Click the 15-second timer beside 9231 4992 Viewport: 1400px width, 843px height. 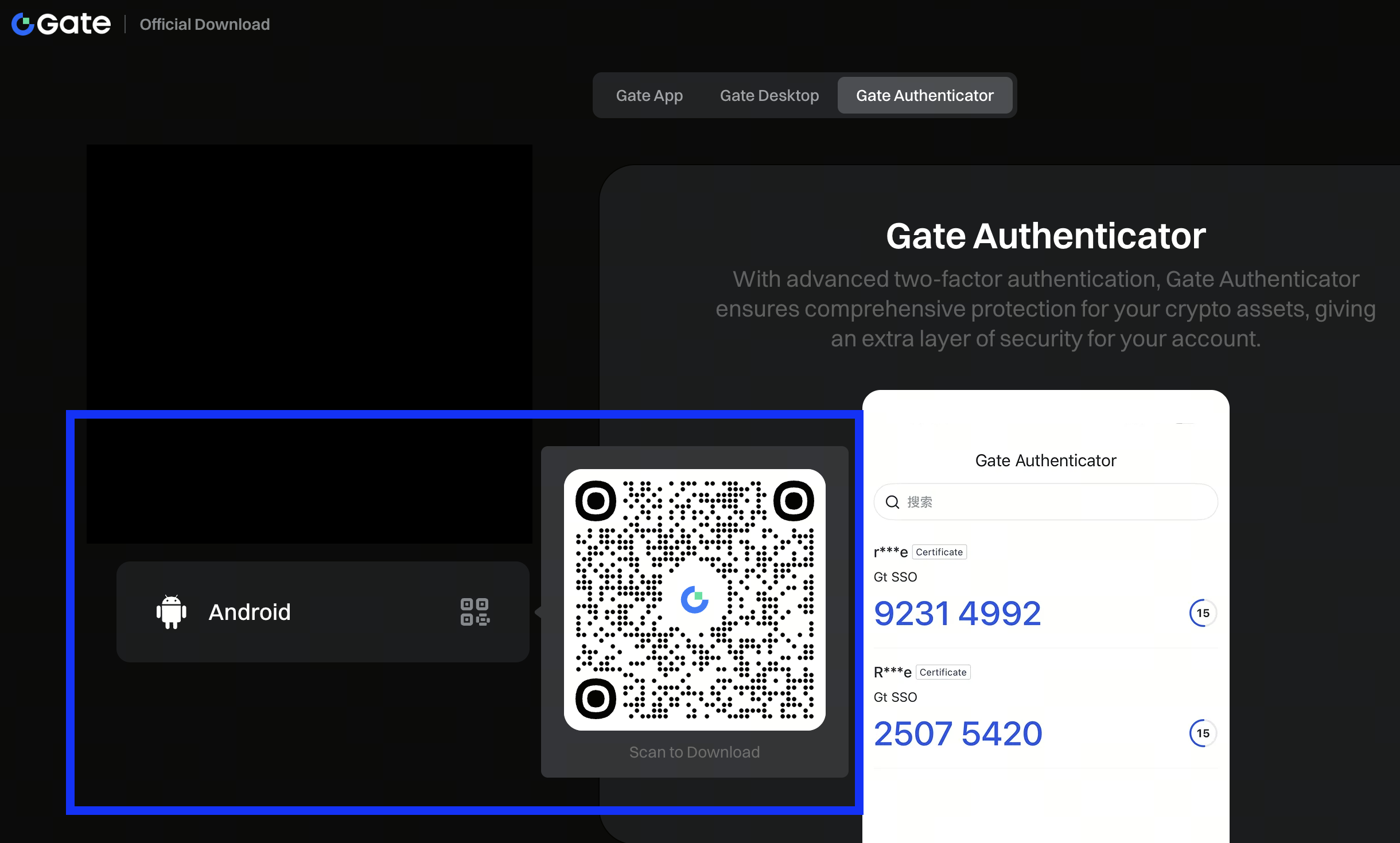tap(1203, 613)
